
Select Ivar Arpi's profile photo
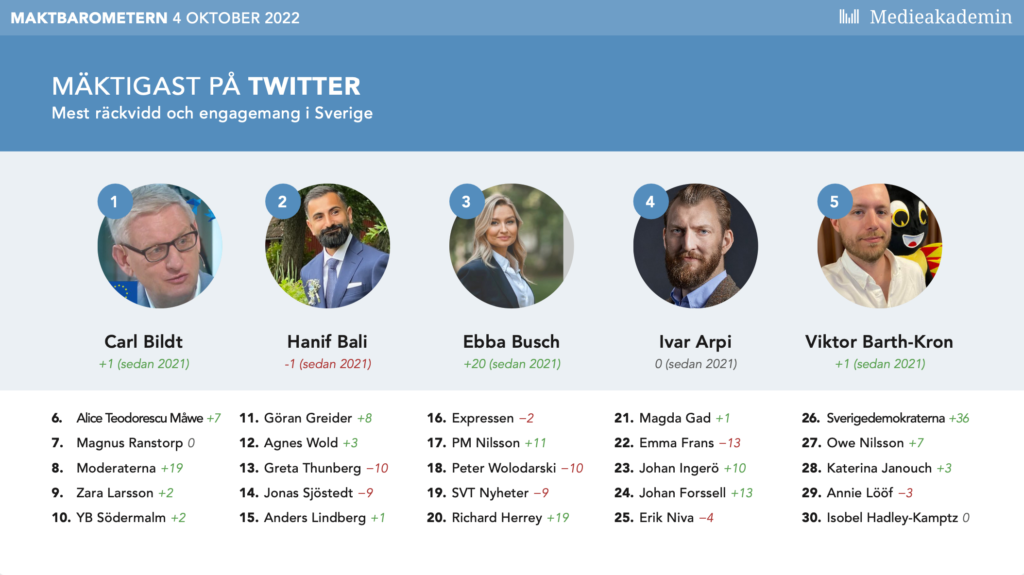coord(696,246)
